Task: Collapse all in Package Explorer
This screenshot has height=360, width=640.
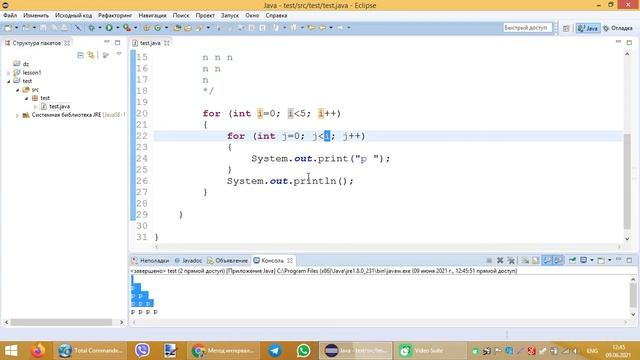Action: 80,55
